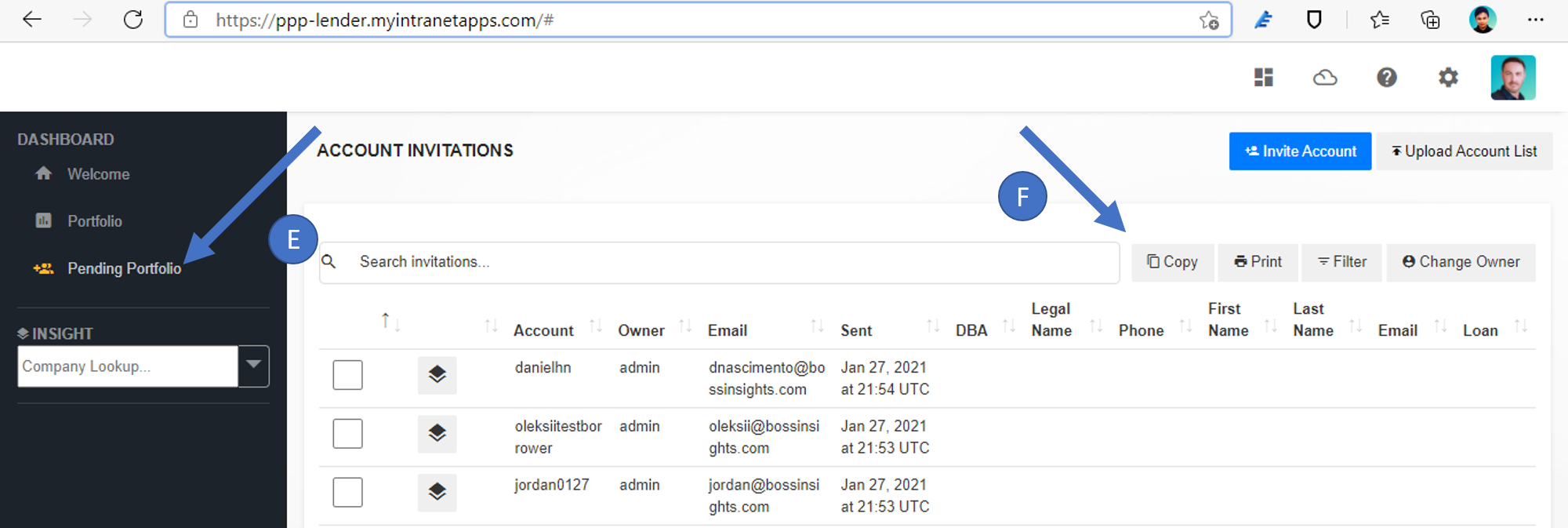
Task: Sort the table by Account column
Action: (543, 330)
